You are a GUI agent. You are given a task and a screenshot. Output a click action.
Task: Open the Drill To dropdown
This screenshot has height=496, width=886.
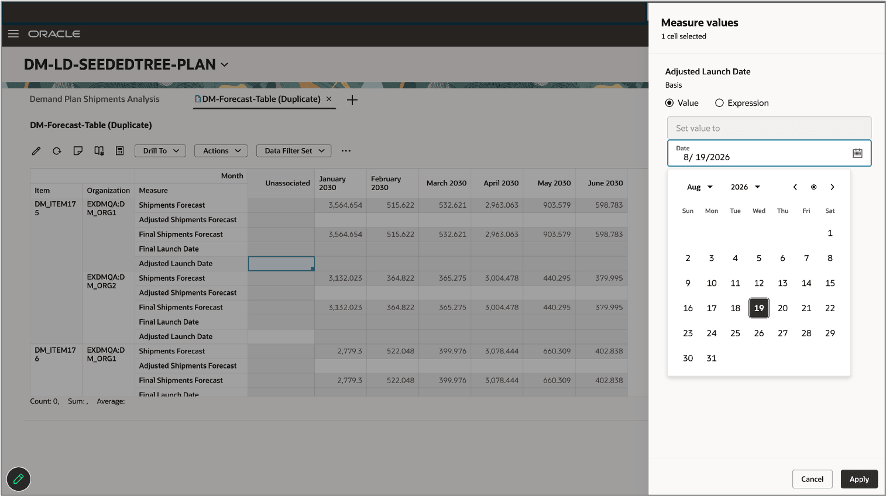point(160,151)
